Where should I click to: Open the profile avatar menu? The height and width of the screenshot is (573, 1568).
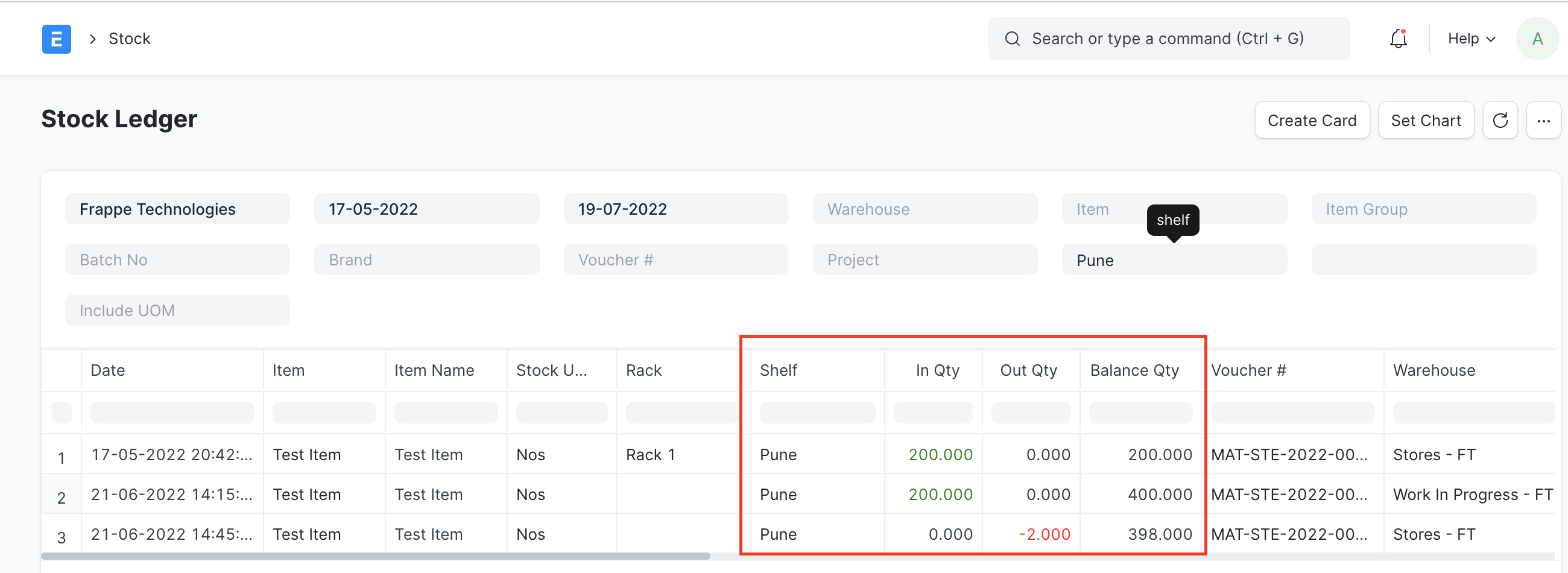[x=1537, y=39]
